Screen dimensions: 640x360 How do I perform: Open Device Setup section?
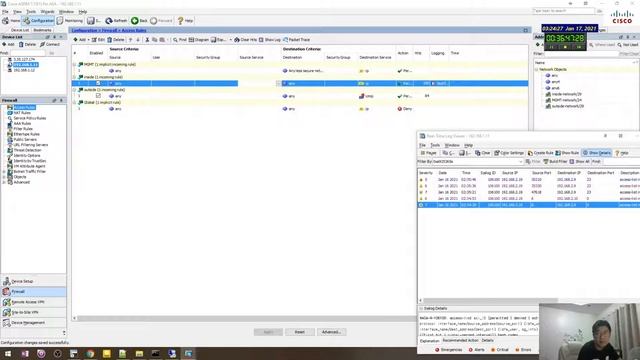click(x=33, y=281)
